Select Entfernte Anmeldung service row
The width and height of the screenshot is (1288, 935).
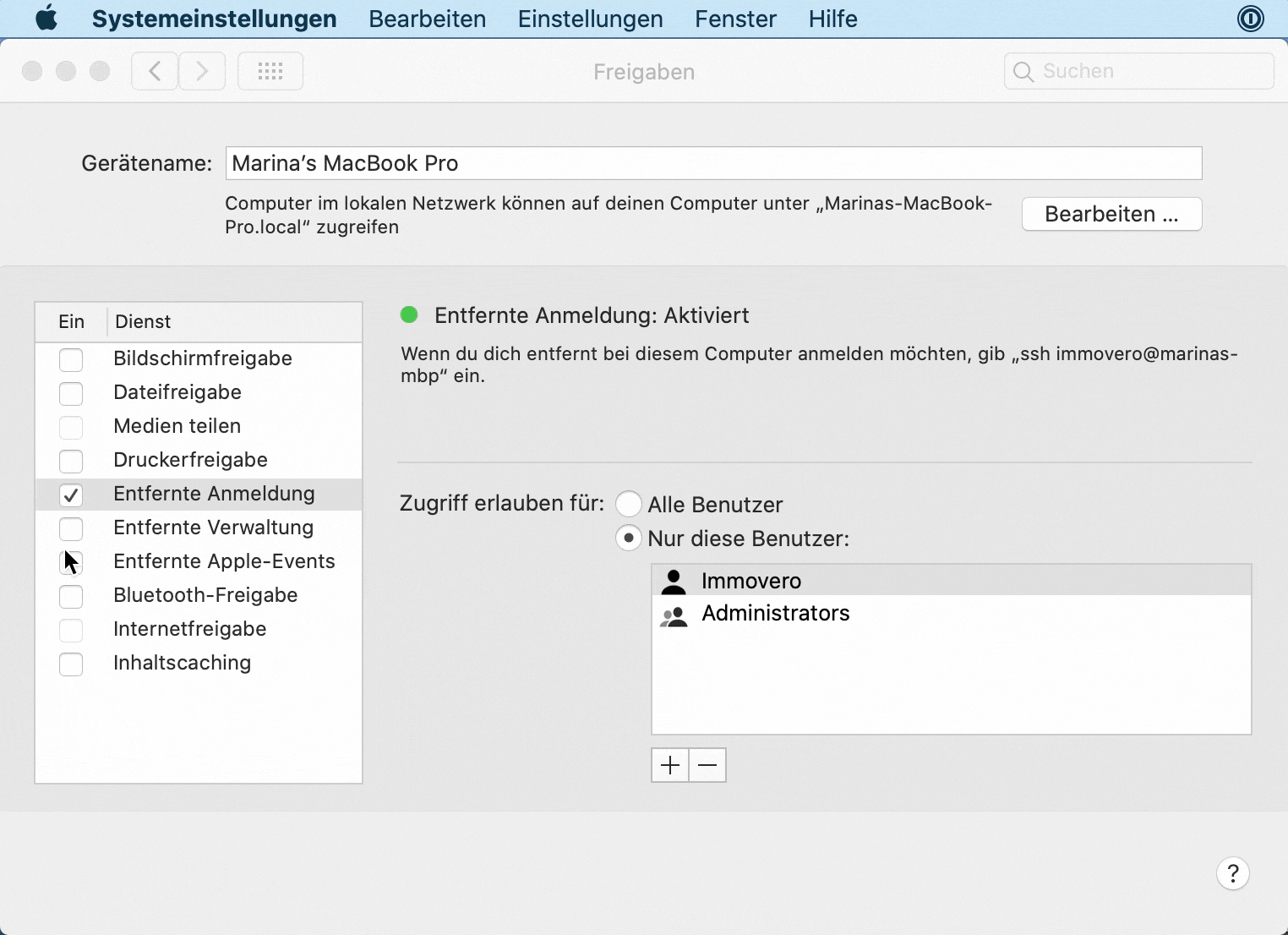click(199, 494)
